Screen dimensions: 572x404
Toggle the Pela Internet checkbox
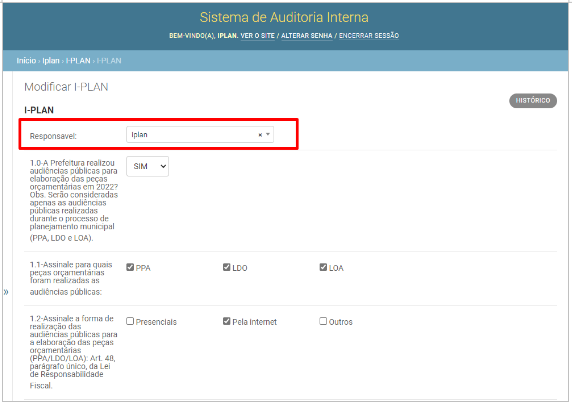coord(227,322)
